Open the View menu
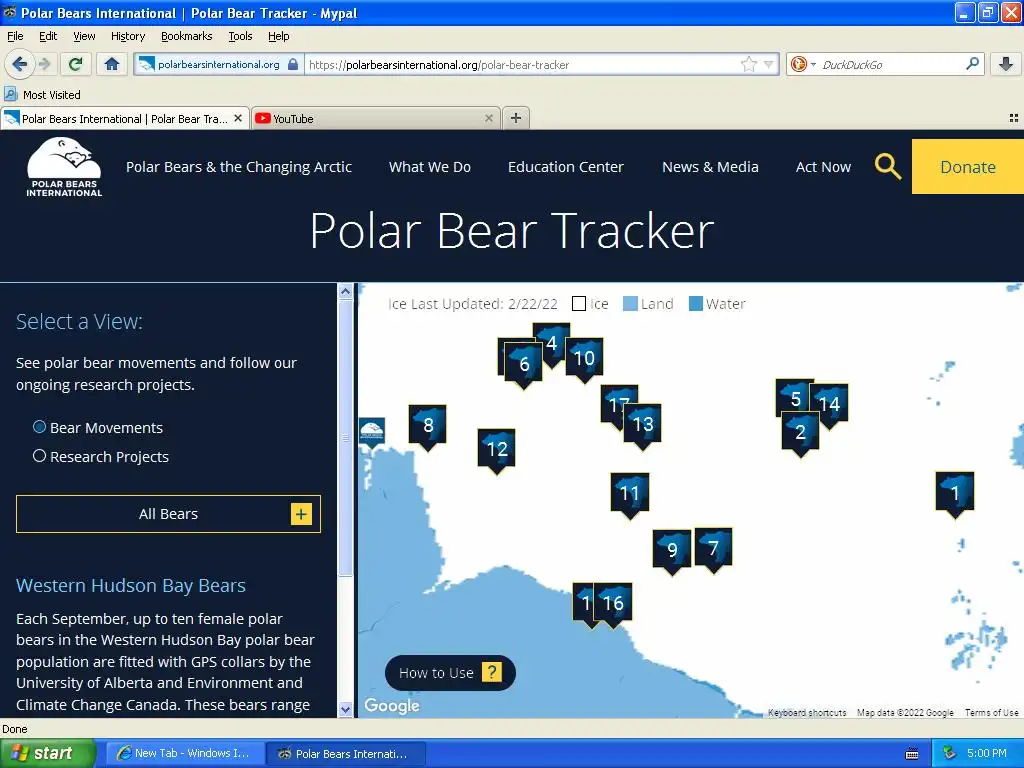The height and width of the screenshot is (768, 1024). (x=84, y=36)
